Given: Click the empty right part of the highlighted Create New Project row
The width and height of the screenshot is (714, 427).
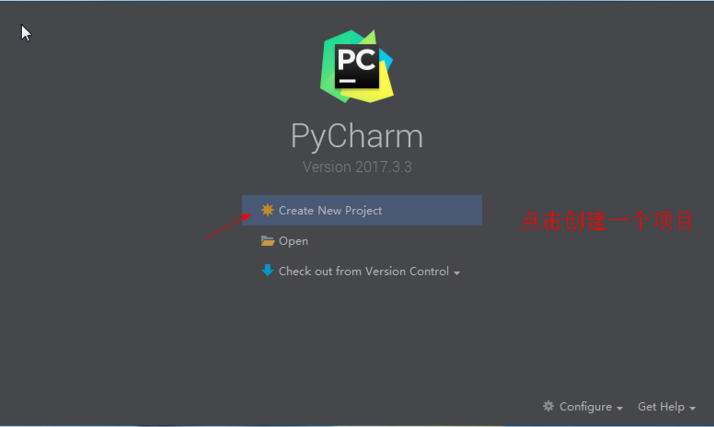Looking at the screenshot, I should [x=432, y=210].
